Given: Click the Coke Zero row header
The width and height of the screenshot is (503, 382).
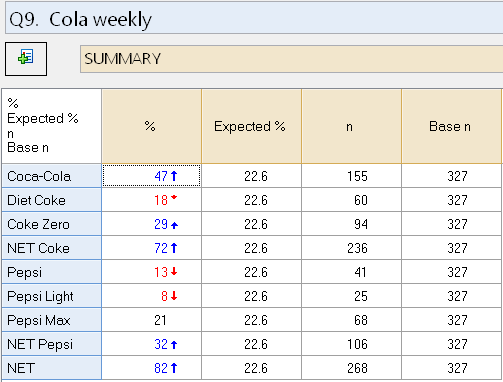Looking at the screenshot, I should (52, 224).
